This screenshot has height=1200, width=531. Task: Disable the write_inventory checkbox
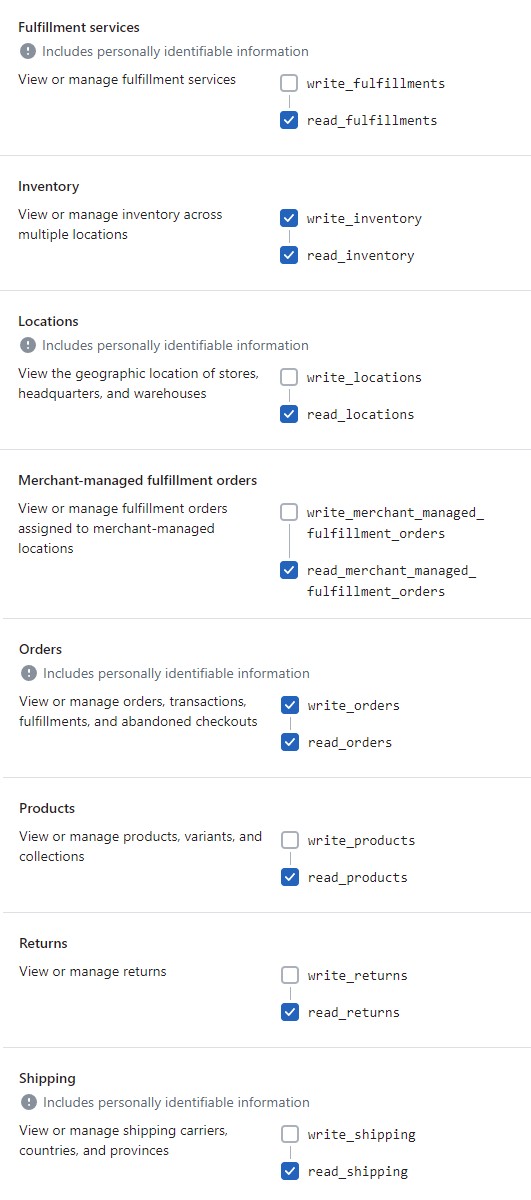pos(289,218)
